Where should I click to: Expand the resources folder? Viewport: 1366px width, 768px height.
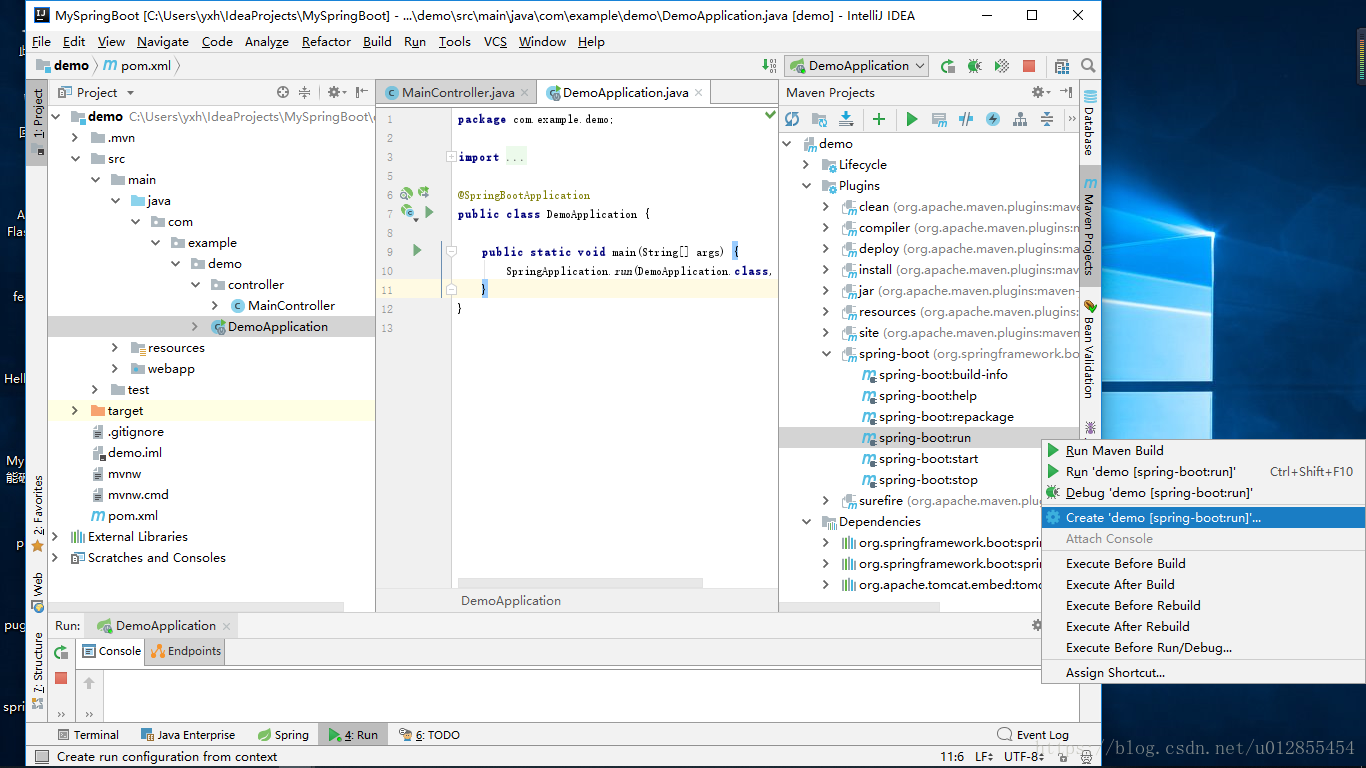point(115,348)
